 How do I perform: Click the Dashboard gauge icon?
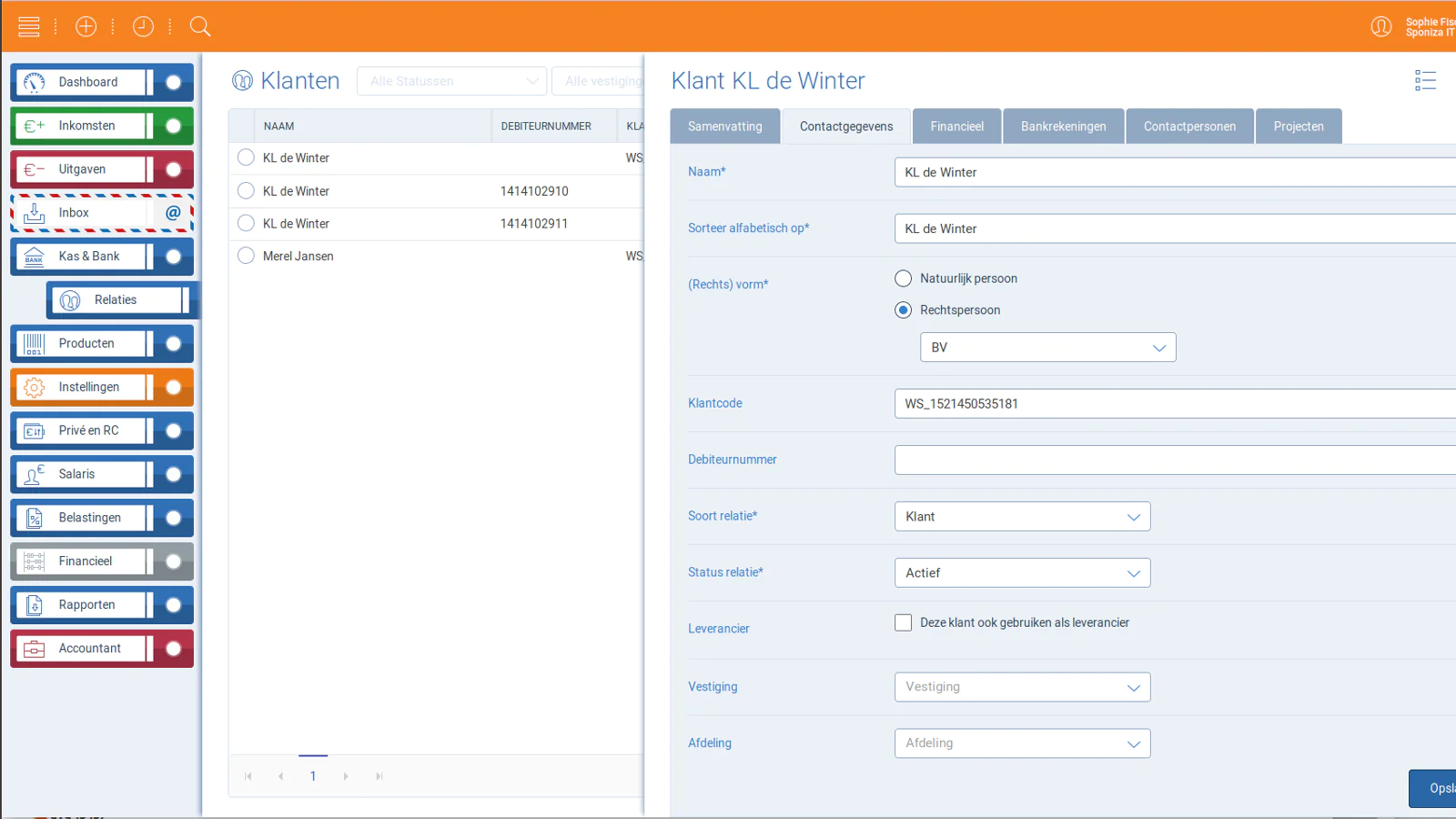(x=34, y=82)
